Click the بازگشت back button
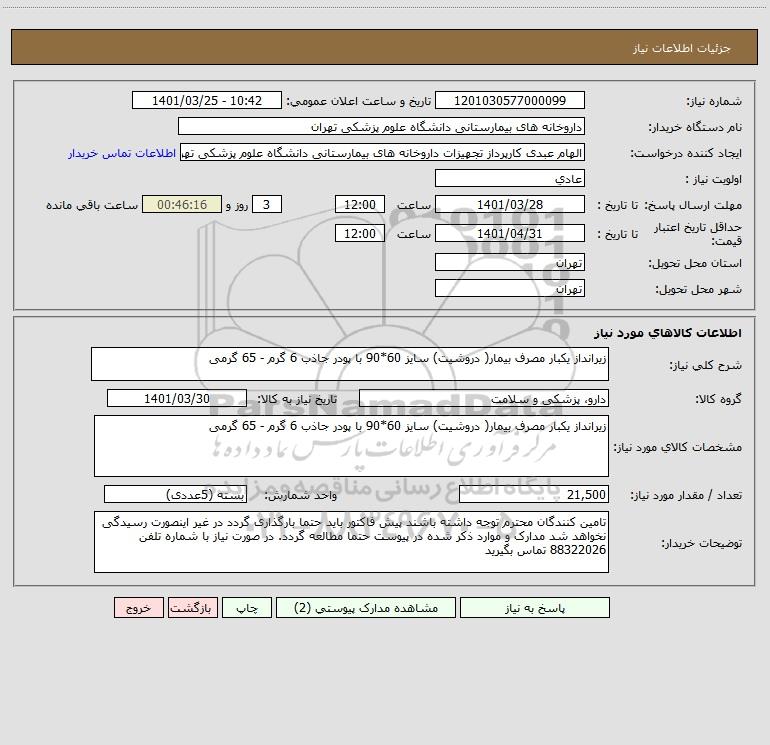 point(192,607)
